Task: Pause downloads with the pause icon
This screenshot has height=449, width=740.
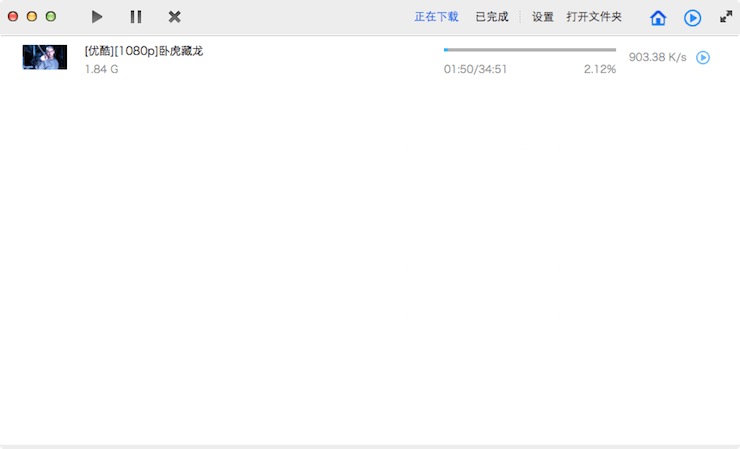Action: 136,17
